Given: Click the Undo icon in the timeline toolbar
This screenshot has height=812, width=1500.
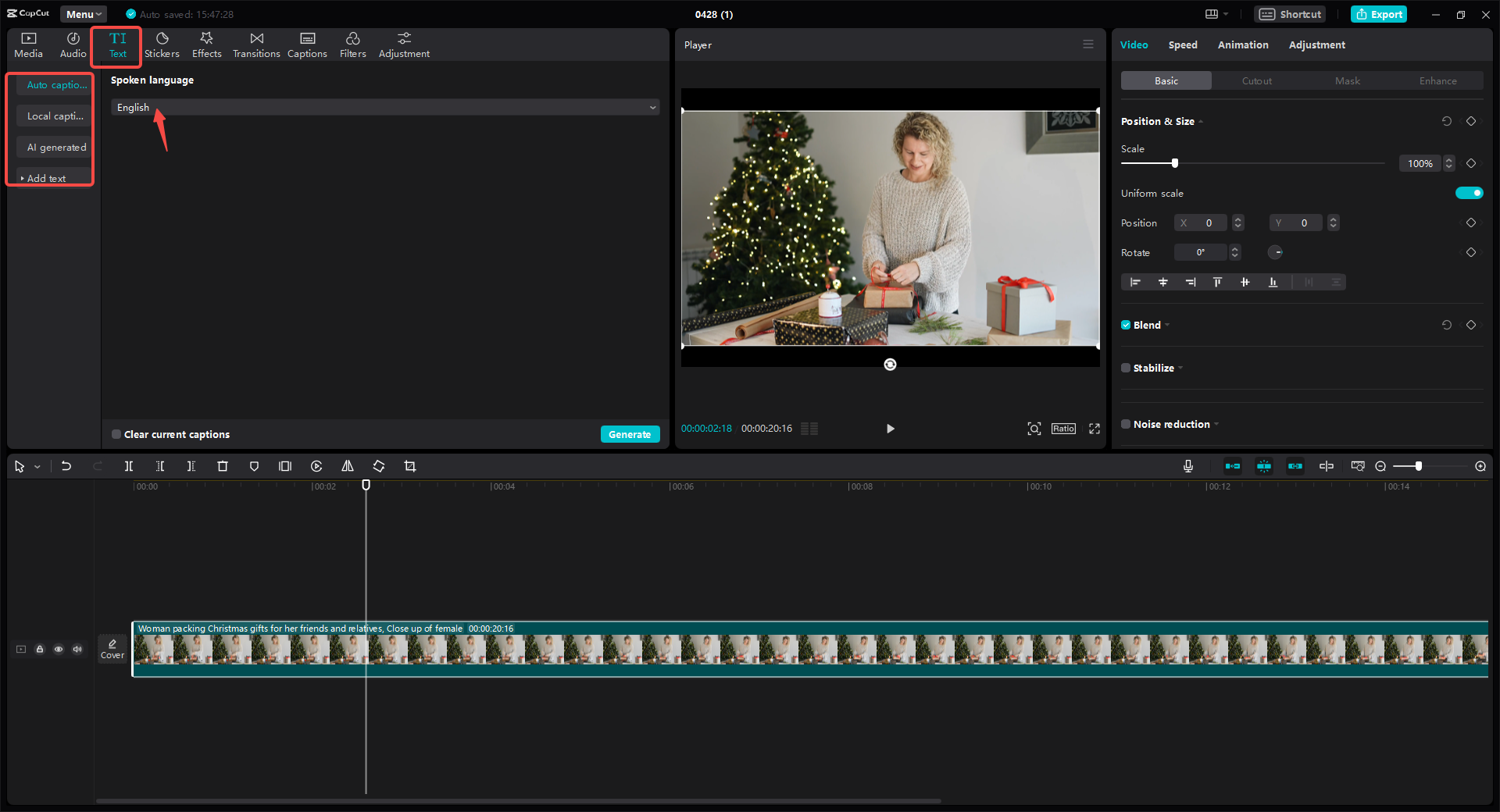Looking at the screenshot, I should (66, 466).
